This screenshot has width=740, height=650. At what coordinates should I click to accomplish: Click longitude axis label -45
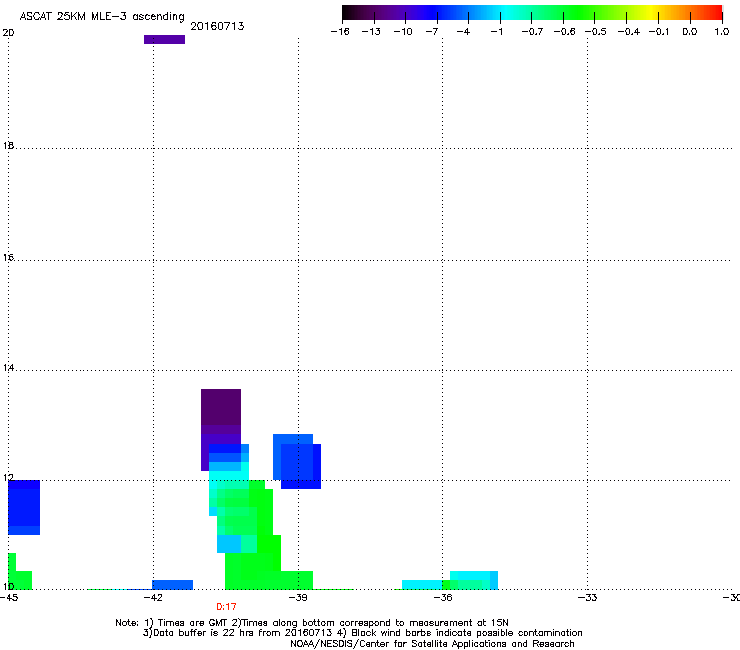click(x=9, y=598)
